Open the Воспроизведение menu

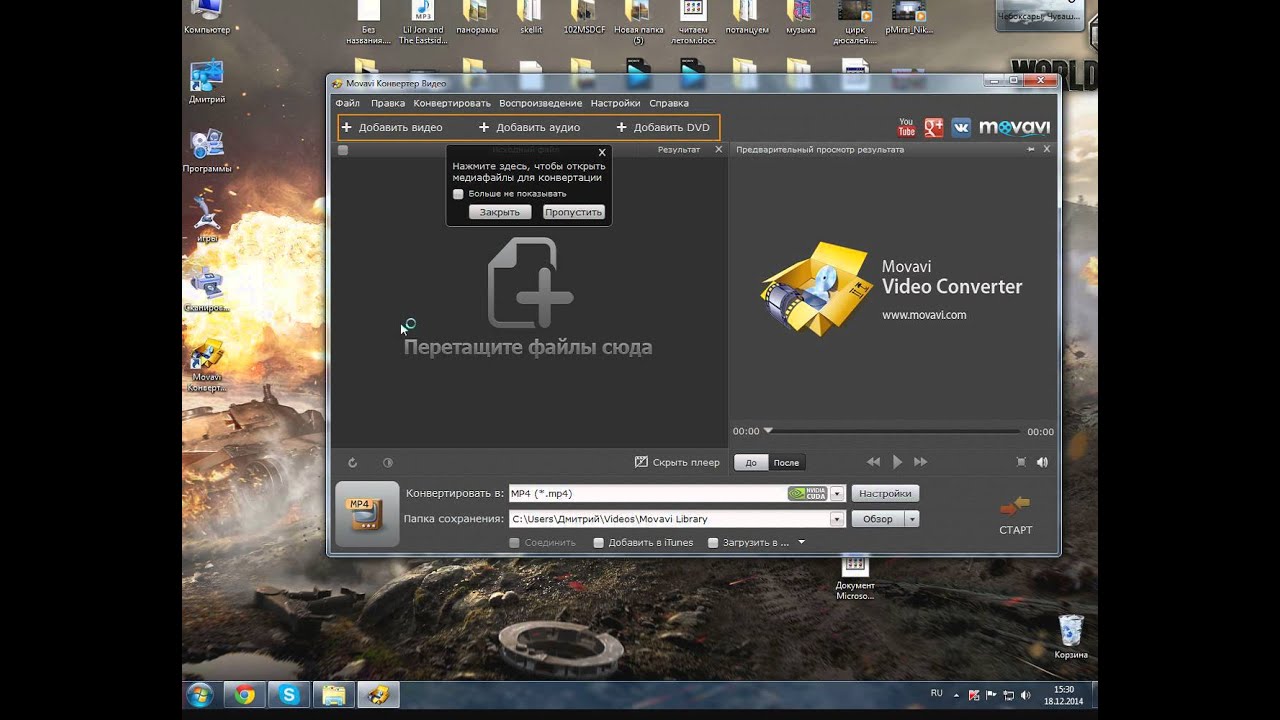pos(541,103)
